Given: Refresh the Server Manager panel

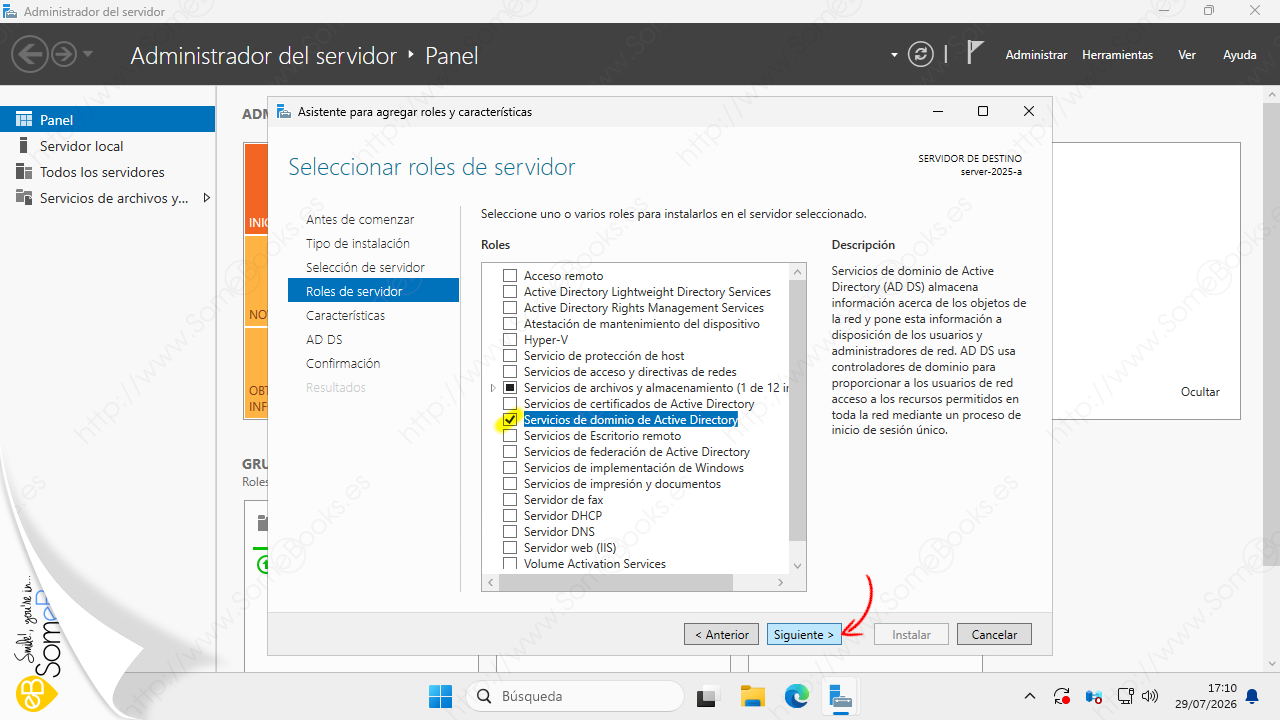Looking at the screenshot, I should click(920, 55).
